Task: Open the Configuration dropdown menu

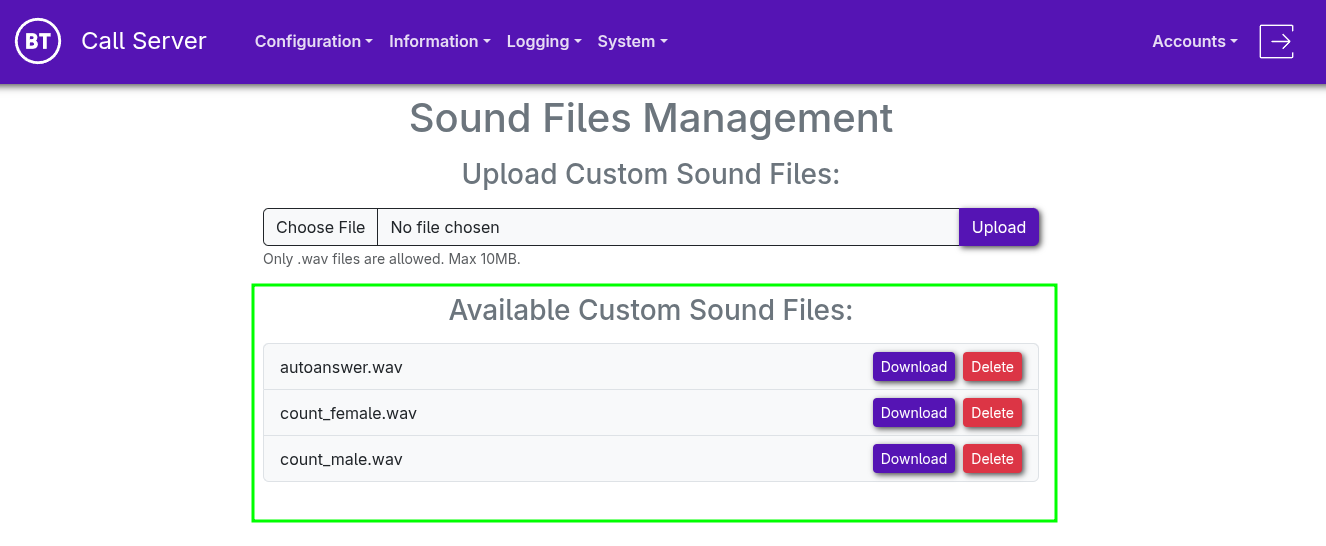Action: pyautogui.click(x=314, y=41)
